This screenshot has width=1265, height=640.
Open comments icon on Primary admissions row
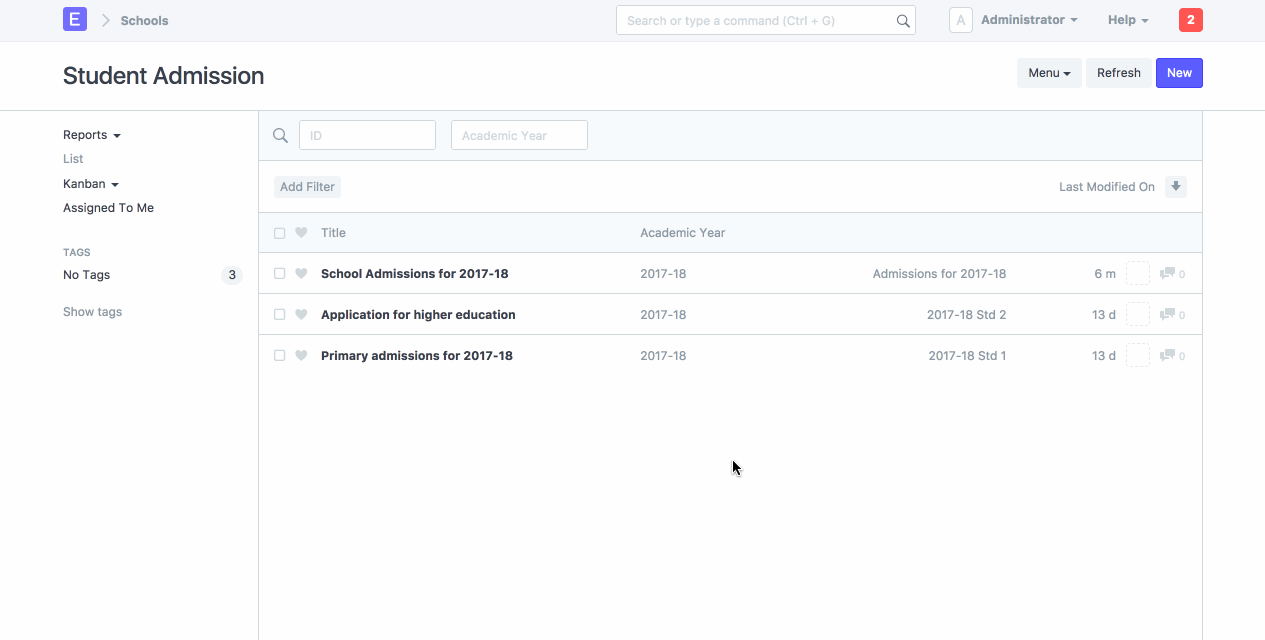tap(1167, 356)
